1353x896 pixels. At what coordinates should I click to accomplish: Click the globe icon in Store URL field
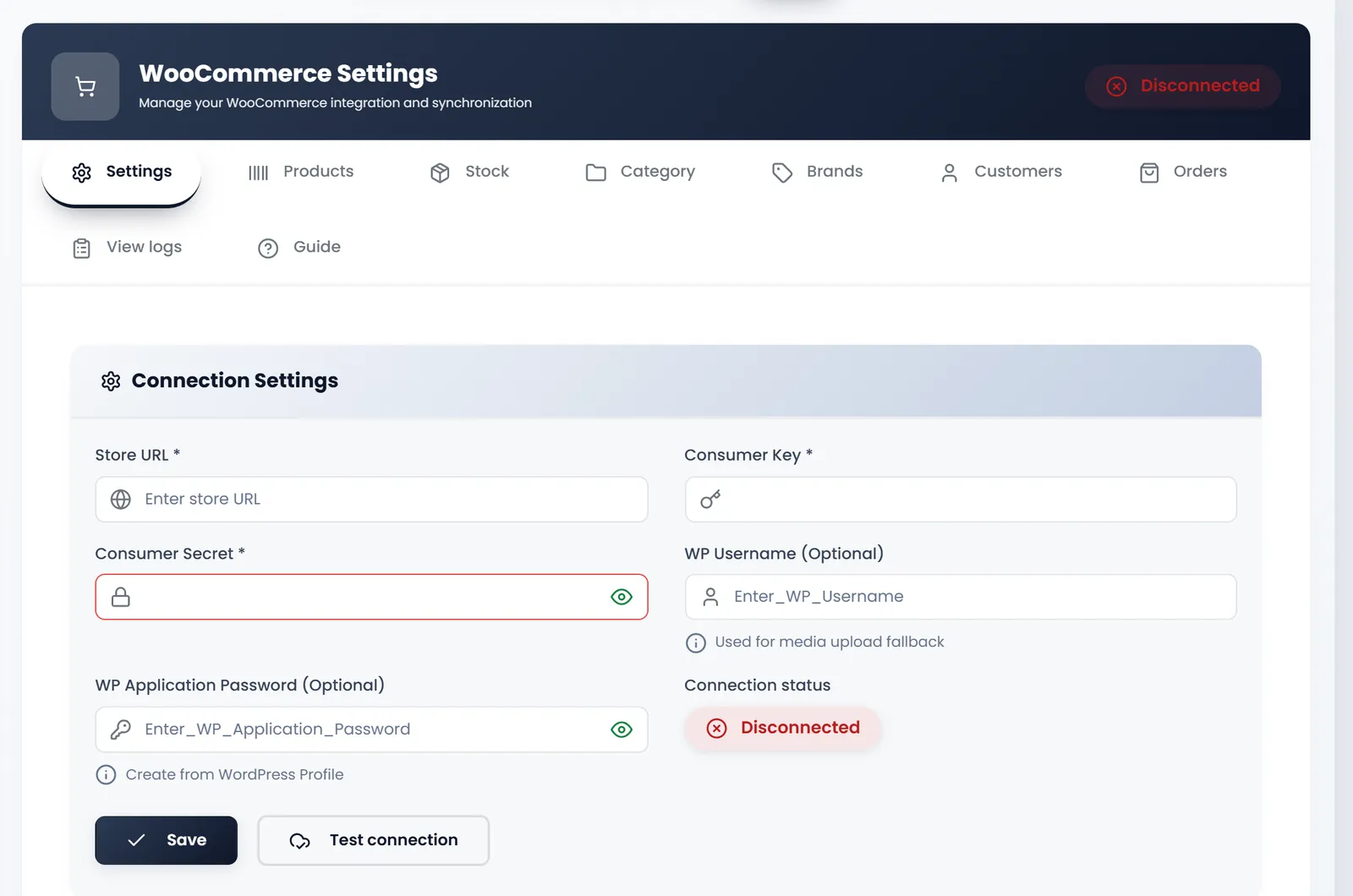121,500
